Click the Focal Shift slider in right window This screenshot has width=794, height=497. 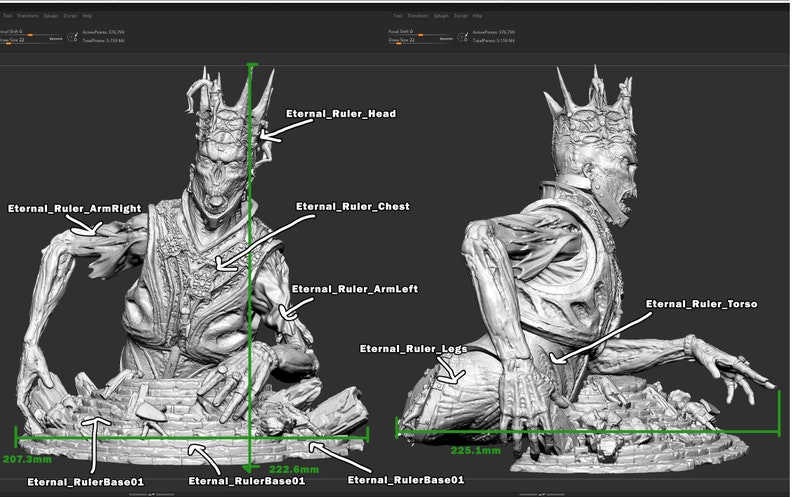[x=421, y=33]
